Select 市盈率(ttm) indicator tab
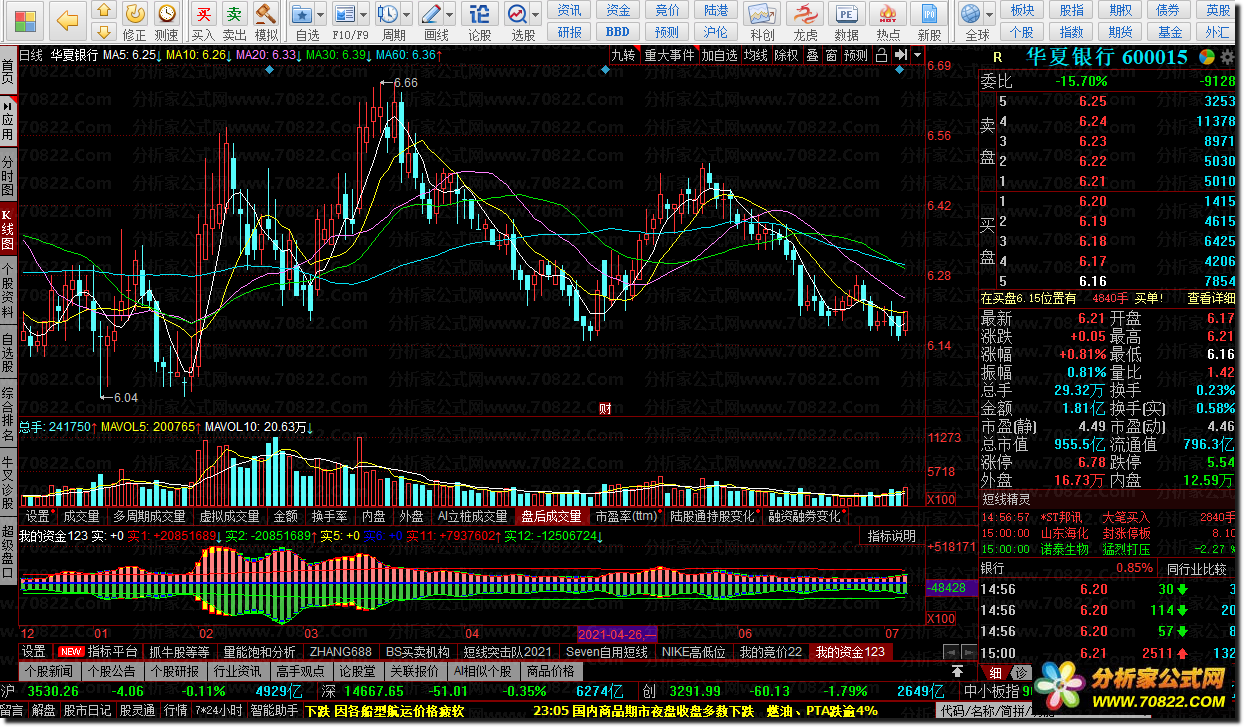Image resolution: width=1245 pixels, height=727 pixels. coord(626,516)
